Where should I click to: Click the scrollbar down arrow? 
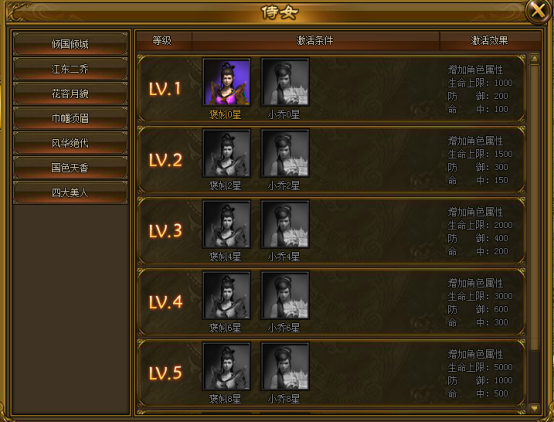click(x=534, y=408)
